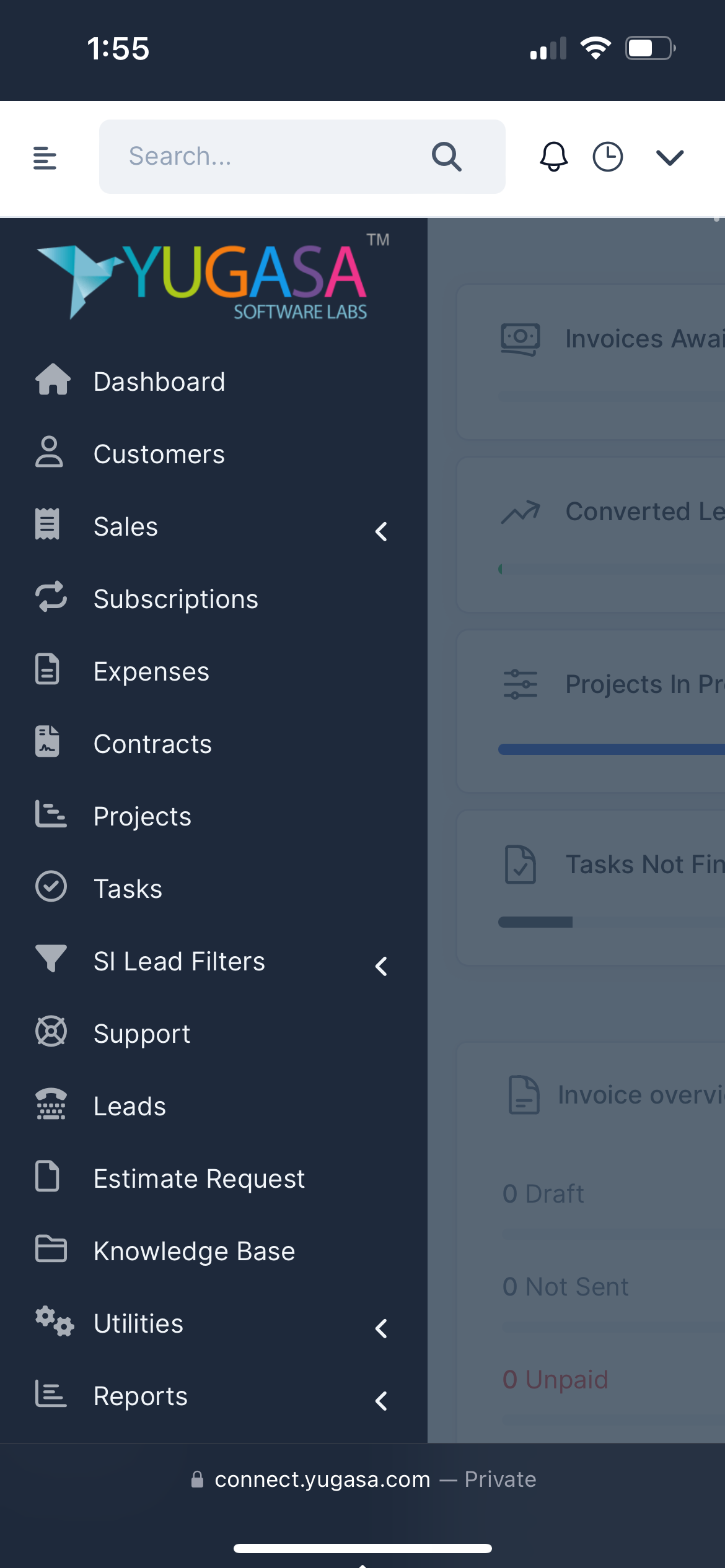The height and width of the screenshot is (1568, 725).
Task: Go to Tasks menu item
Action: [214, 889]
